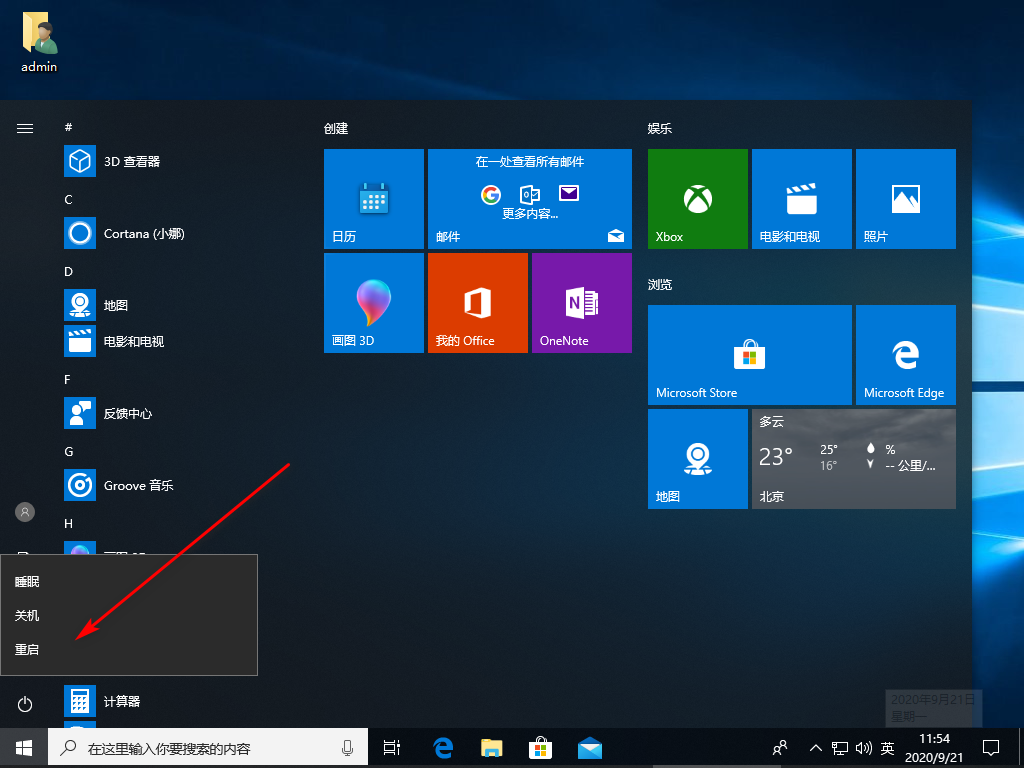1024x768 pixels.
Task: Adjust volume from the taskbar speaker icon
Action: pos(864,747)
